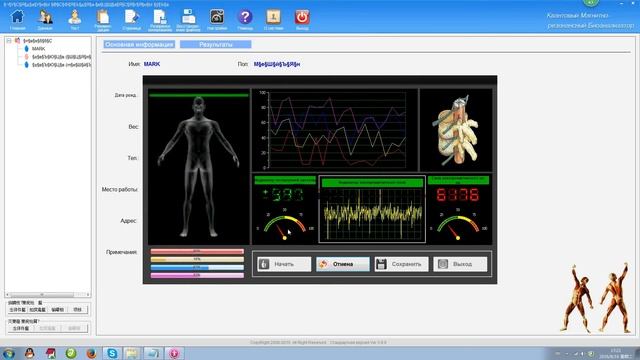Click the blue progress bar
This screenshot has height=360, width=640.
tap(197, 267)
